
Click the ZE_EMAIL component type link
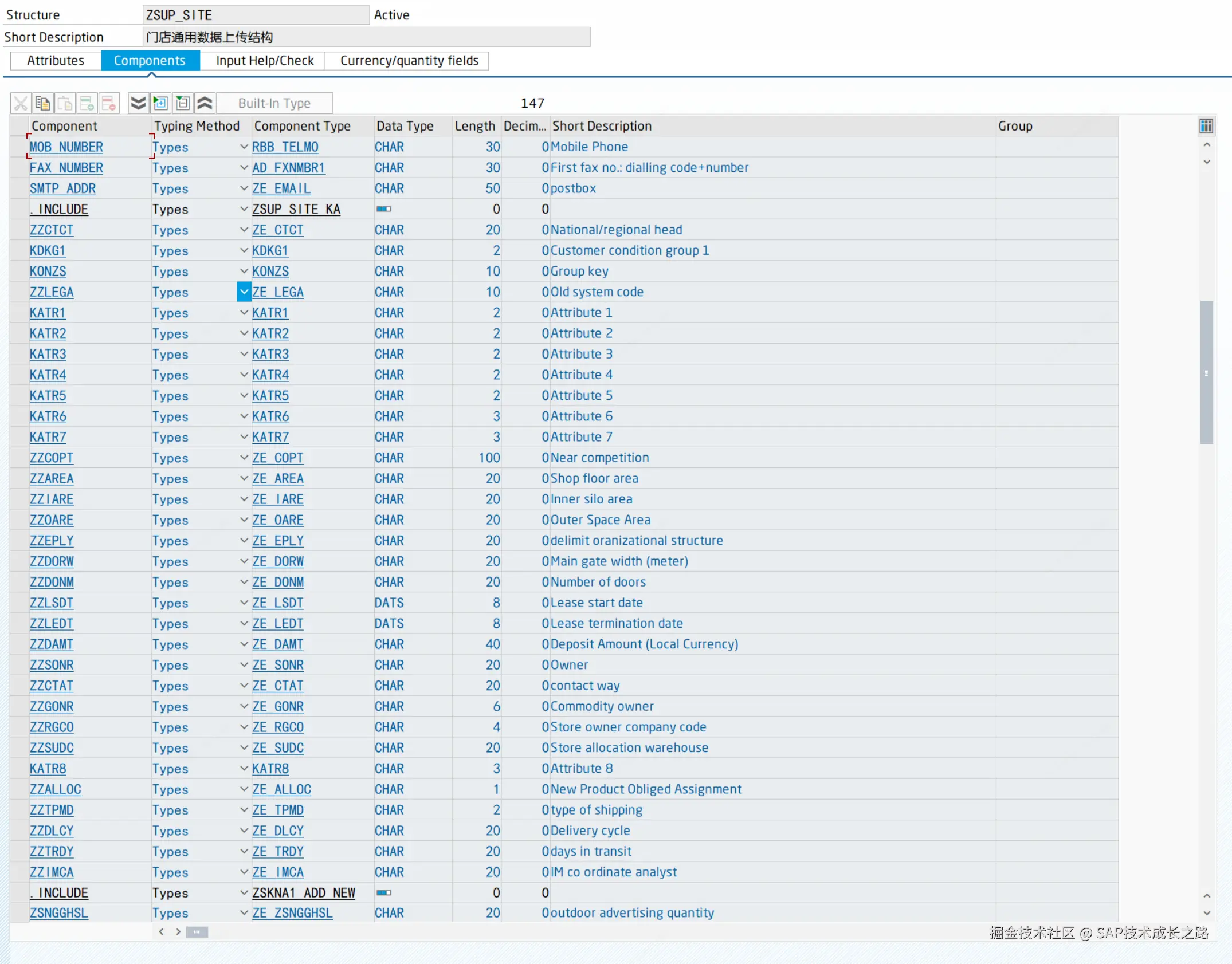click(281, 188)
